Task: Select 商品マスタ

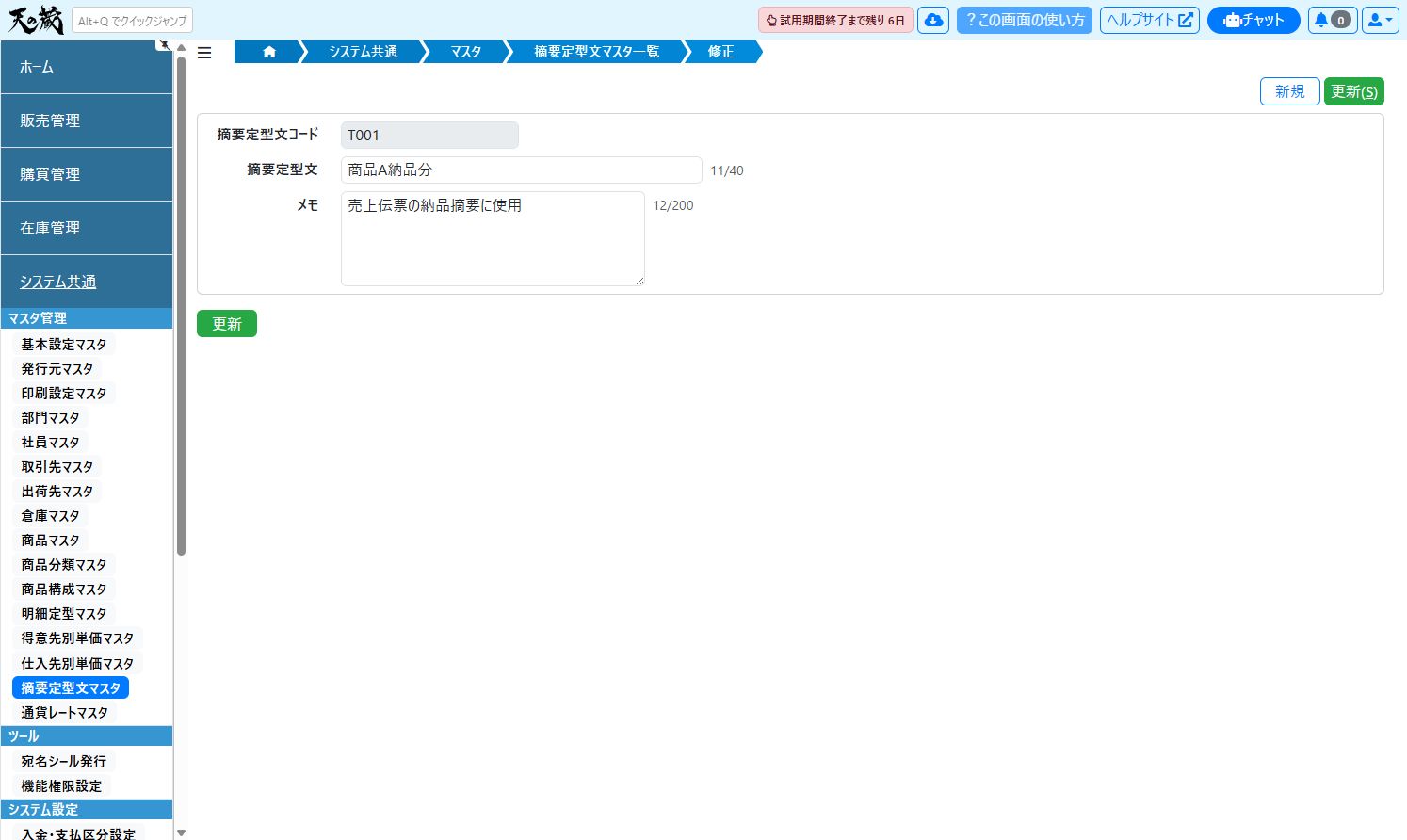Action: click(x=51, y=541)
